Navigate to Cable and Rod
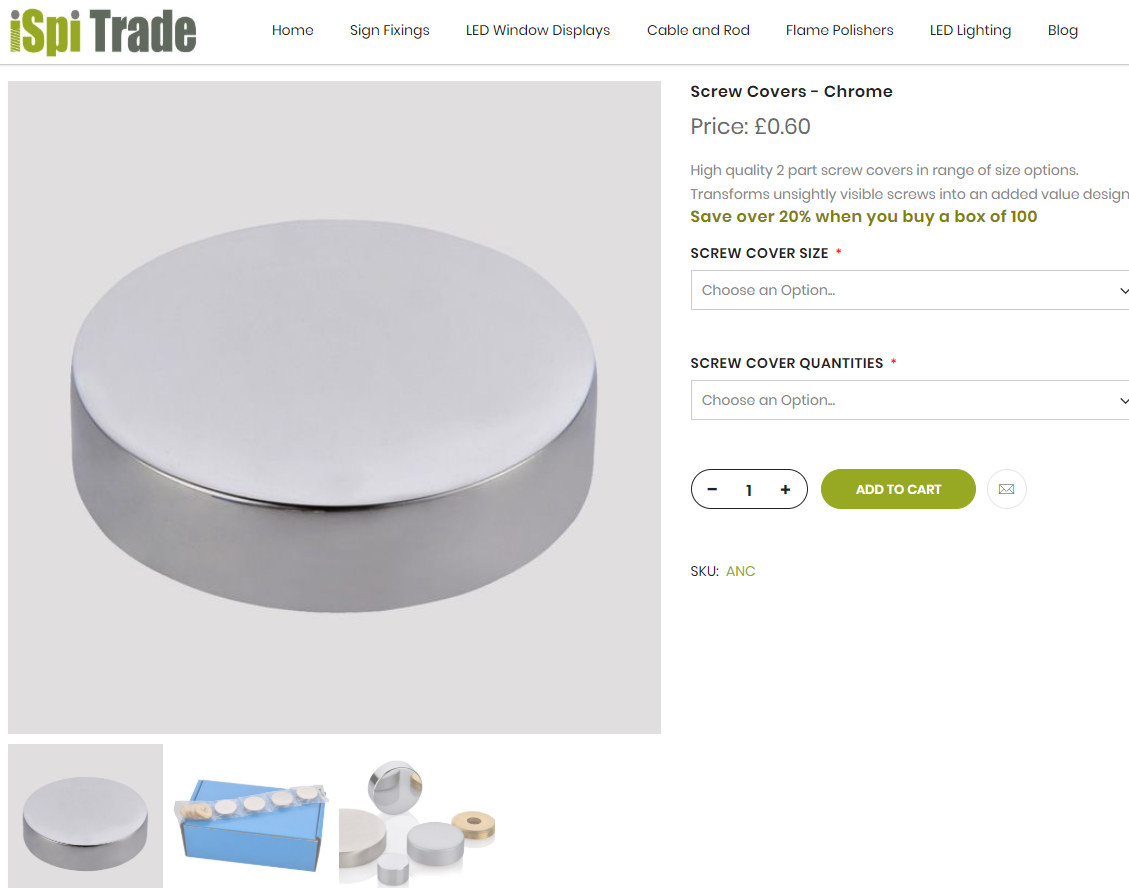 tap(698, 30)
